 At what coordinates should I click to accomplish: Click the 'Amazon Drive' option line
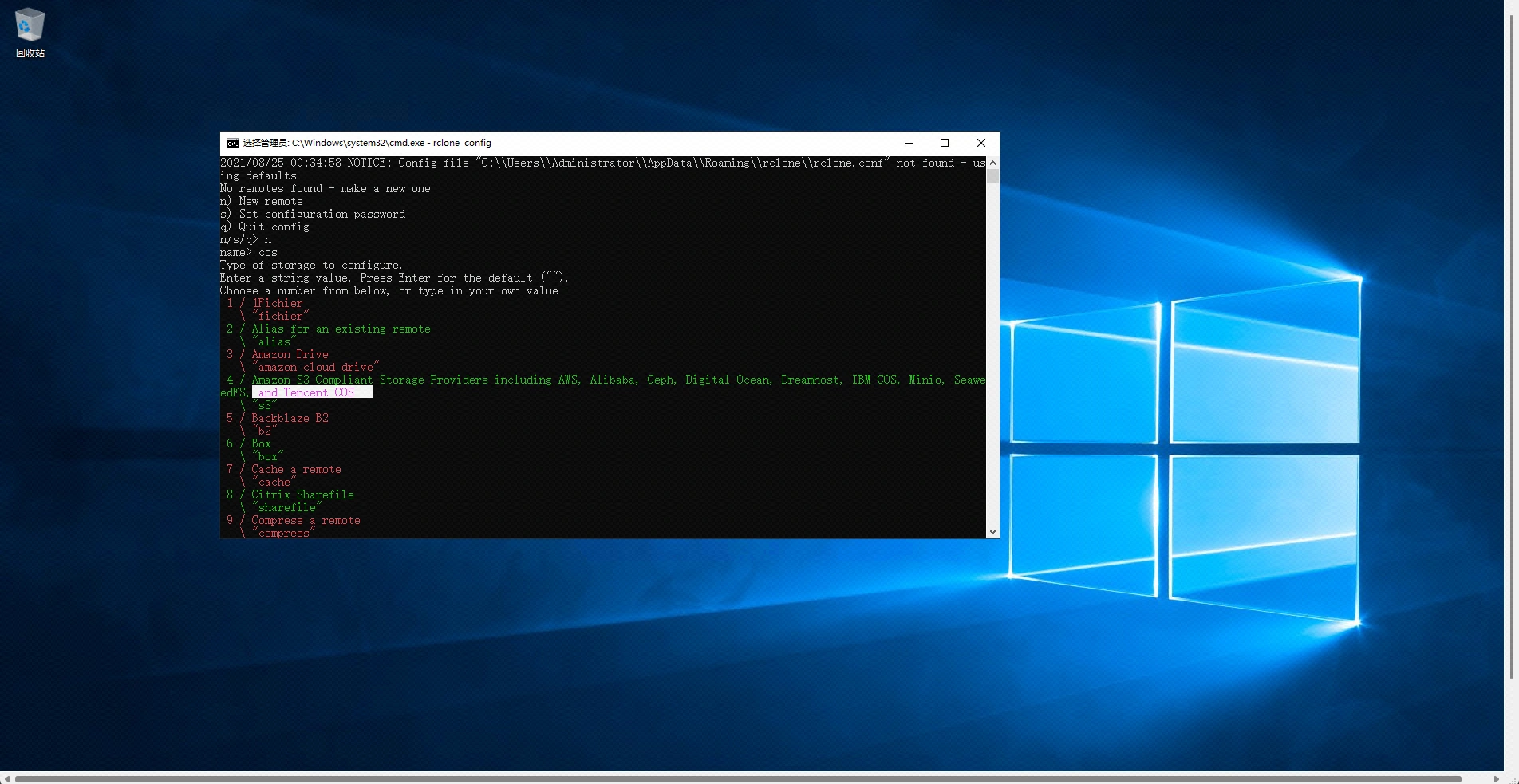278,354
